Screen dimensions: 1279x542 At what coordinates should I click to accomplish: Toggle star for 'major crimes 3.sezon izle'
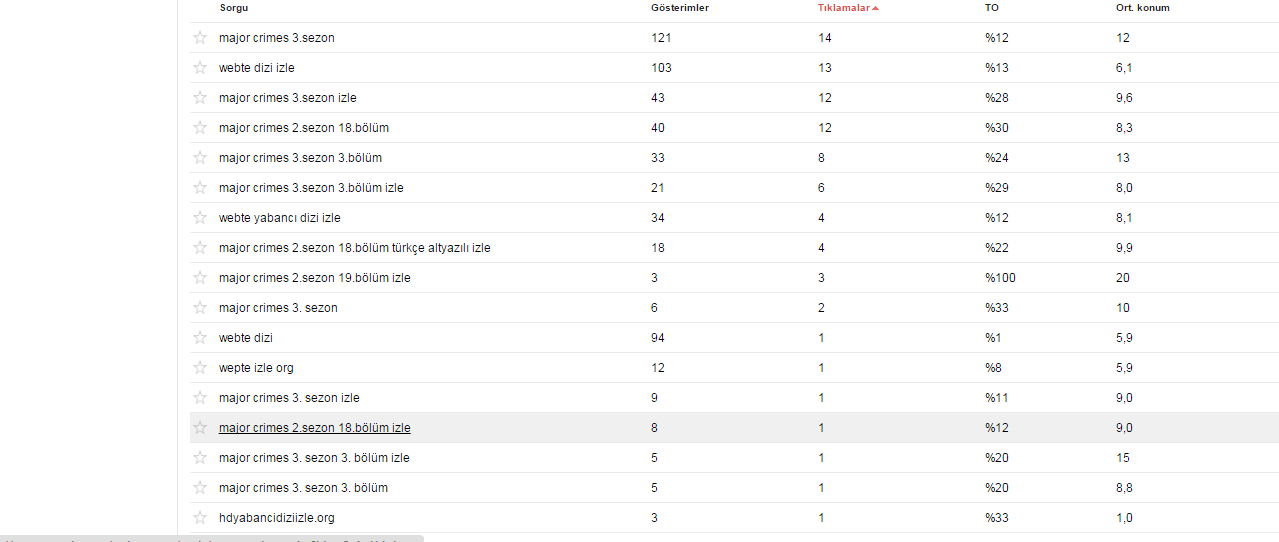tap(200, 98)
